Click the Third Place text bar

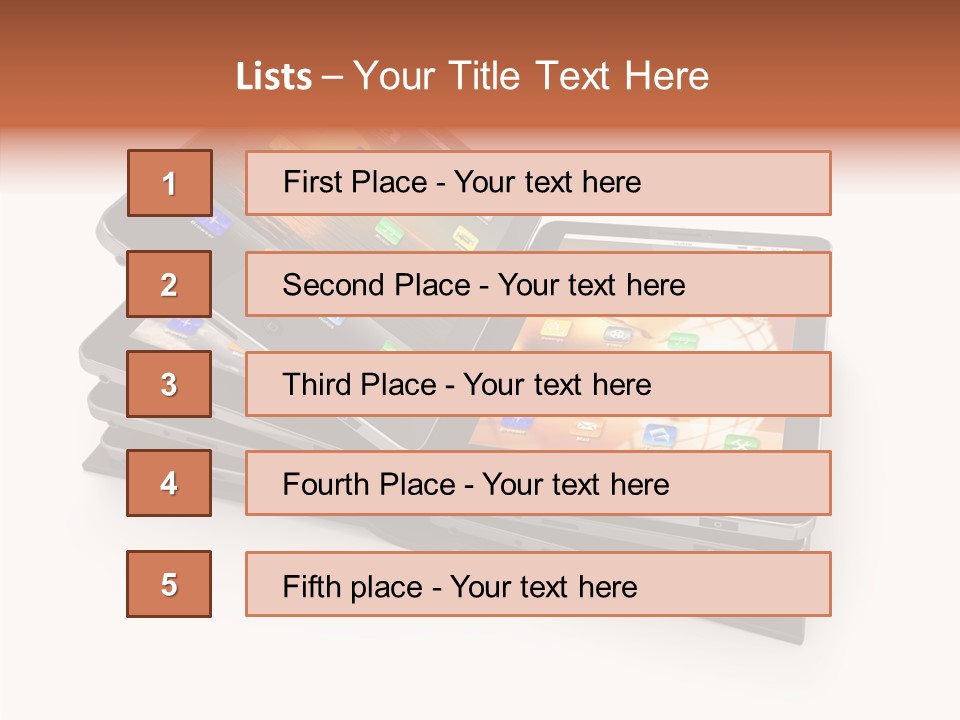click(x=538, y=384)
